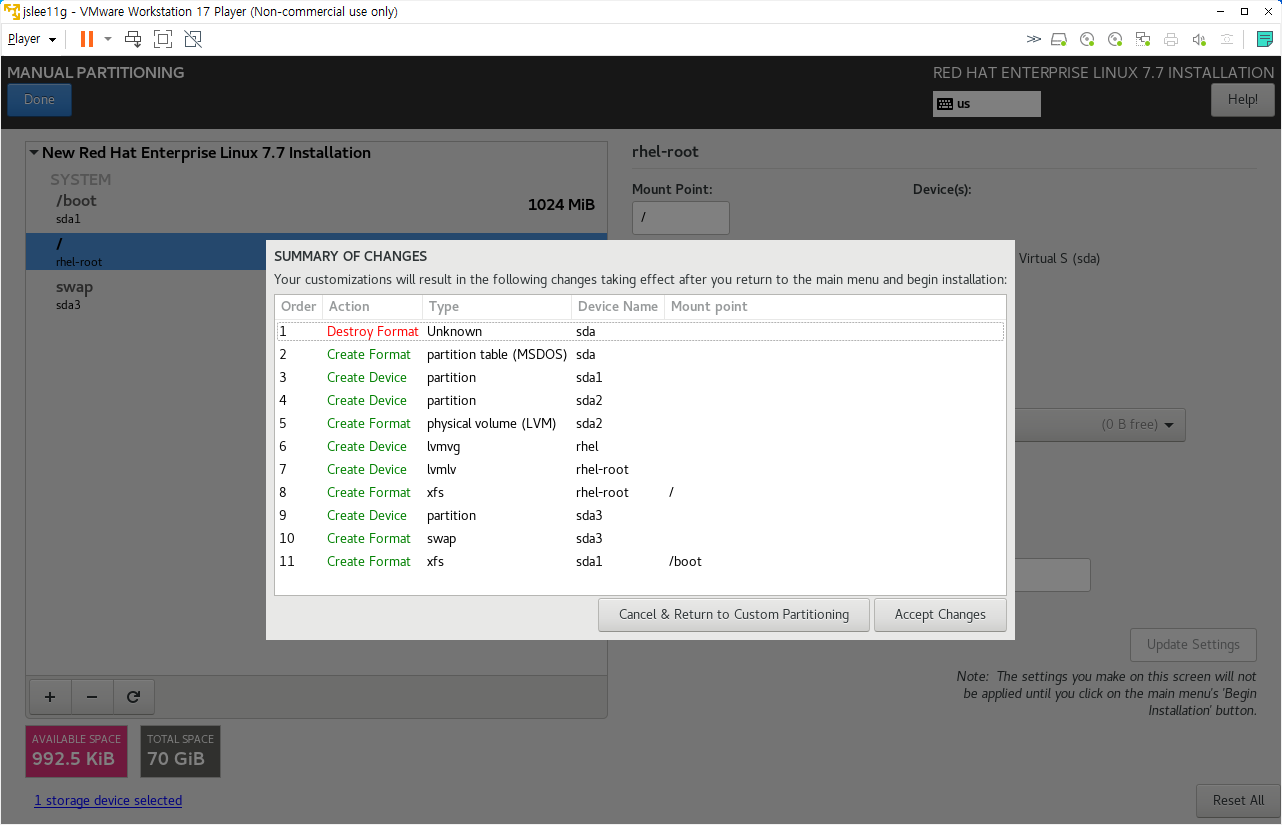The width and height of the screenshot is (1282, 825).
Task: Select the lvmvg rhel row
Action: tap(640, 446)
